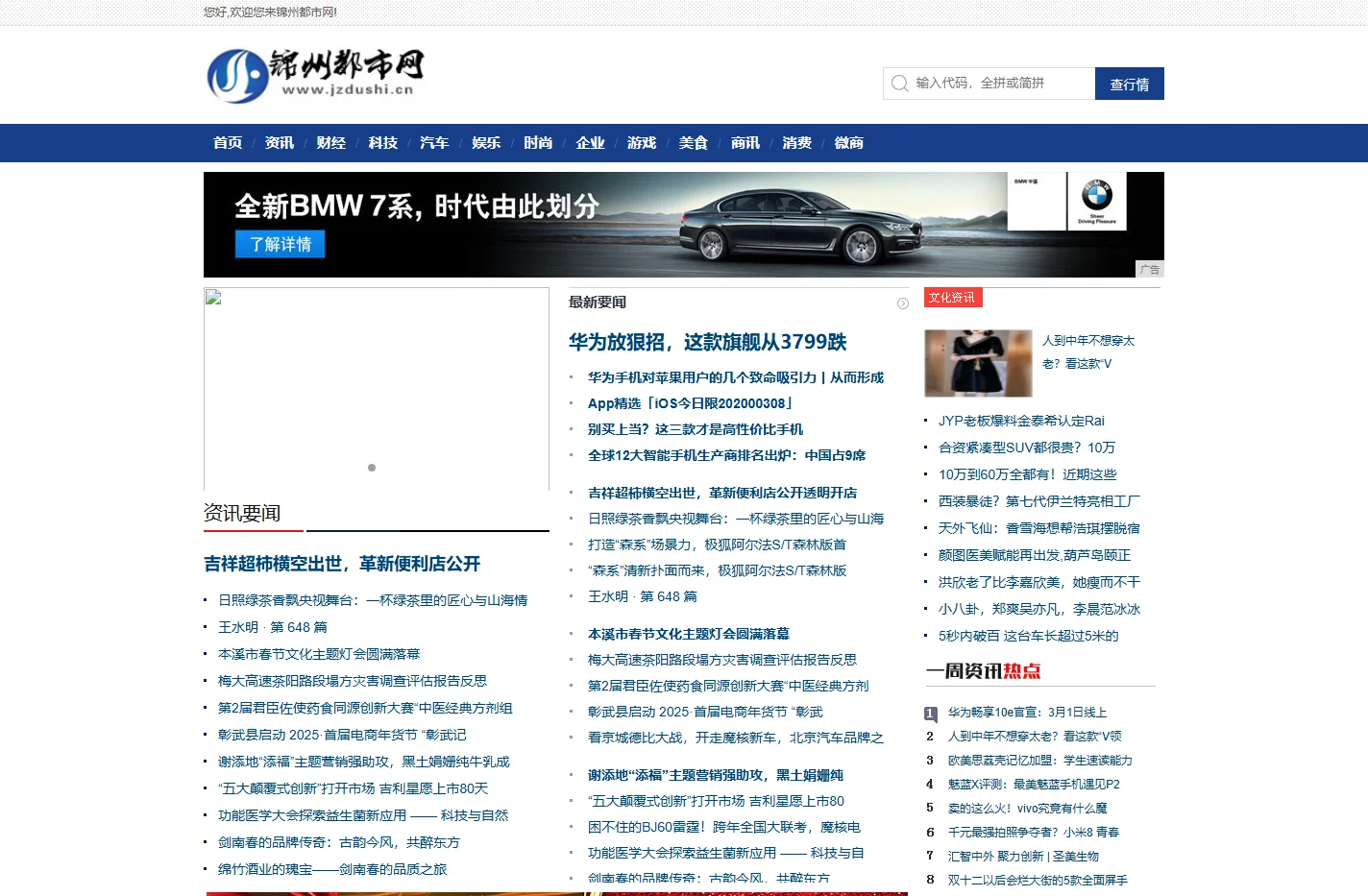Click 了解详情 button in BMW banner

pos(281,244)
